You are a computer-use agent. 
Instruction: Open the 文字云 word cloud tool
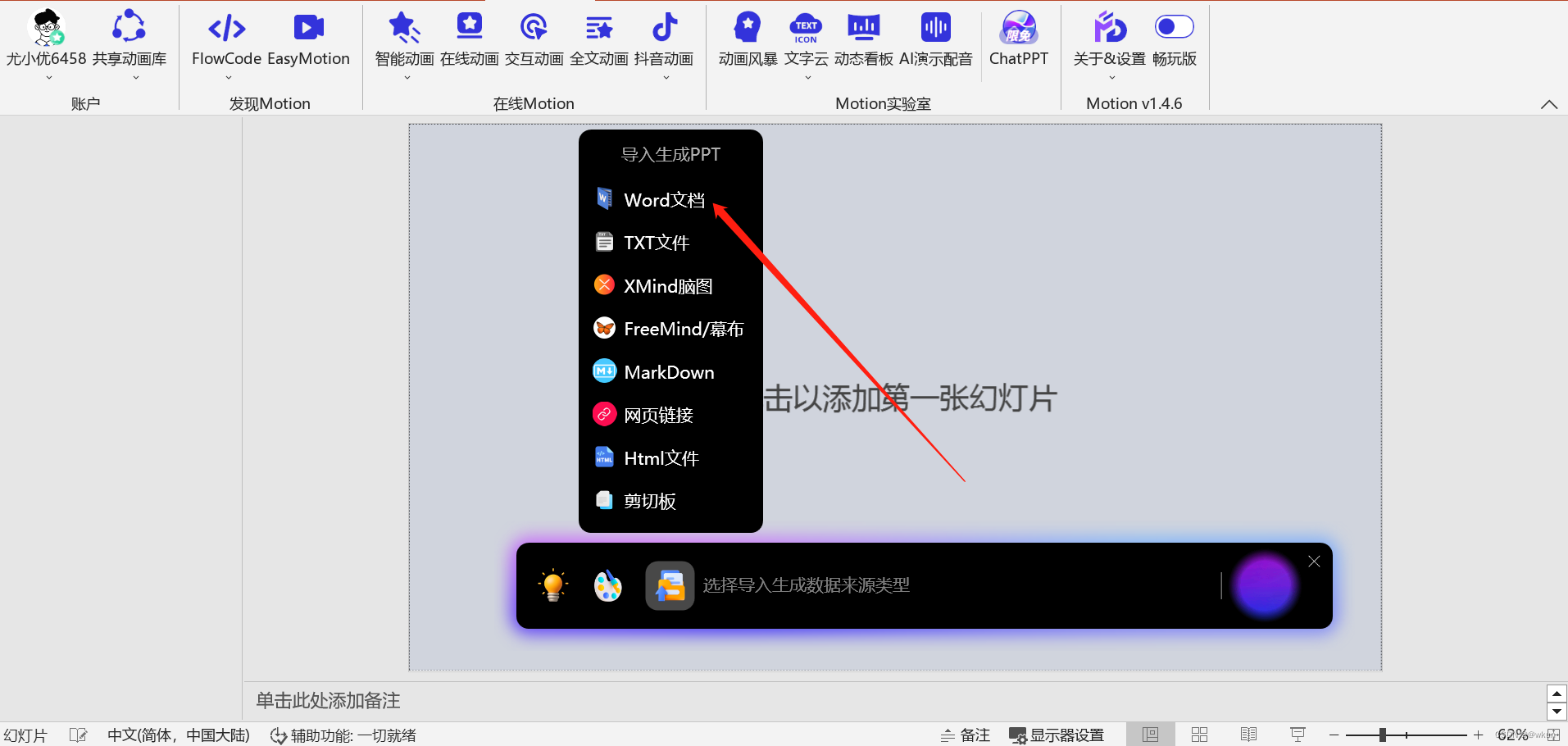[x=806, y=39]
